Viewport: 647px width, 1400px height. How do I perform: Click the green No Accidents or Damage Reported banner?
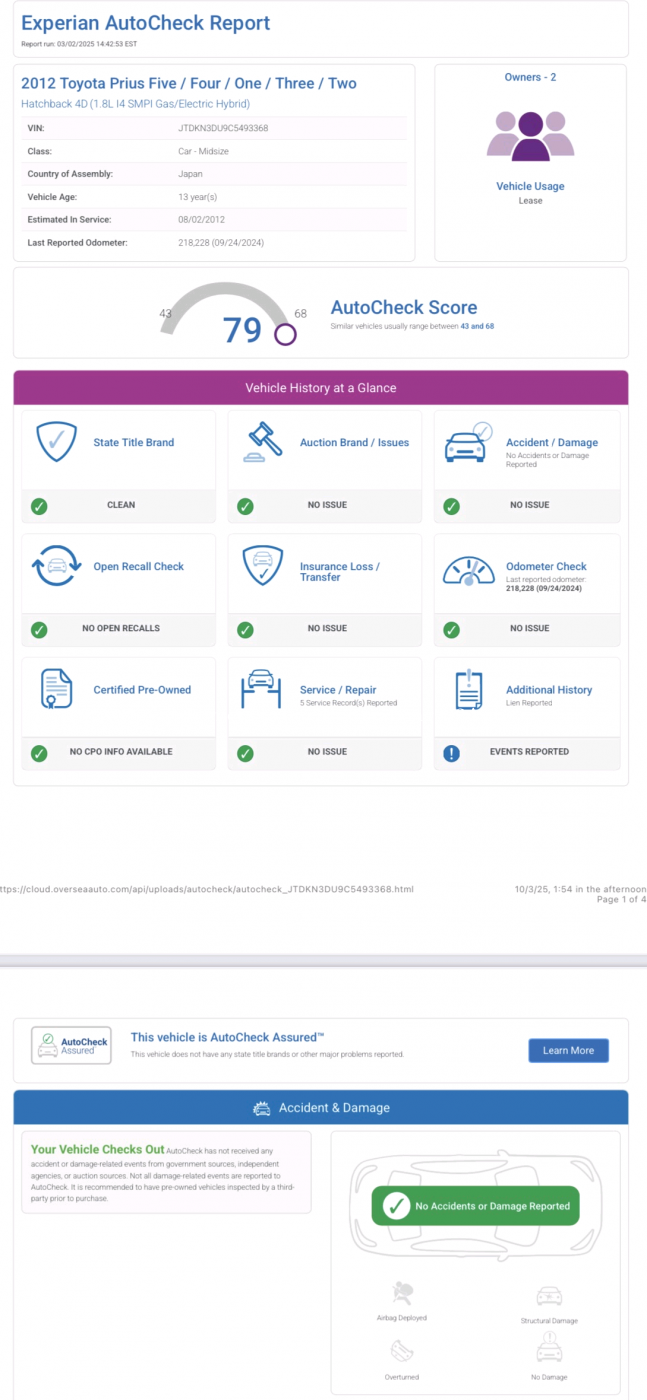[x=476, y=1206]
